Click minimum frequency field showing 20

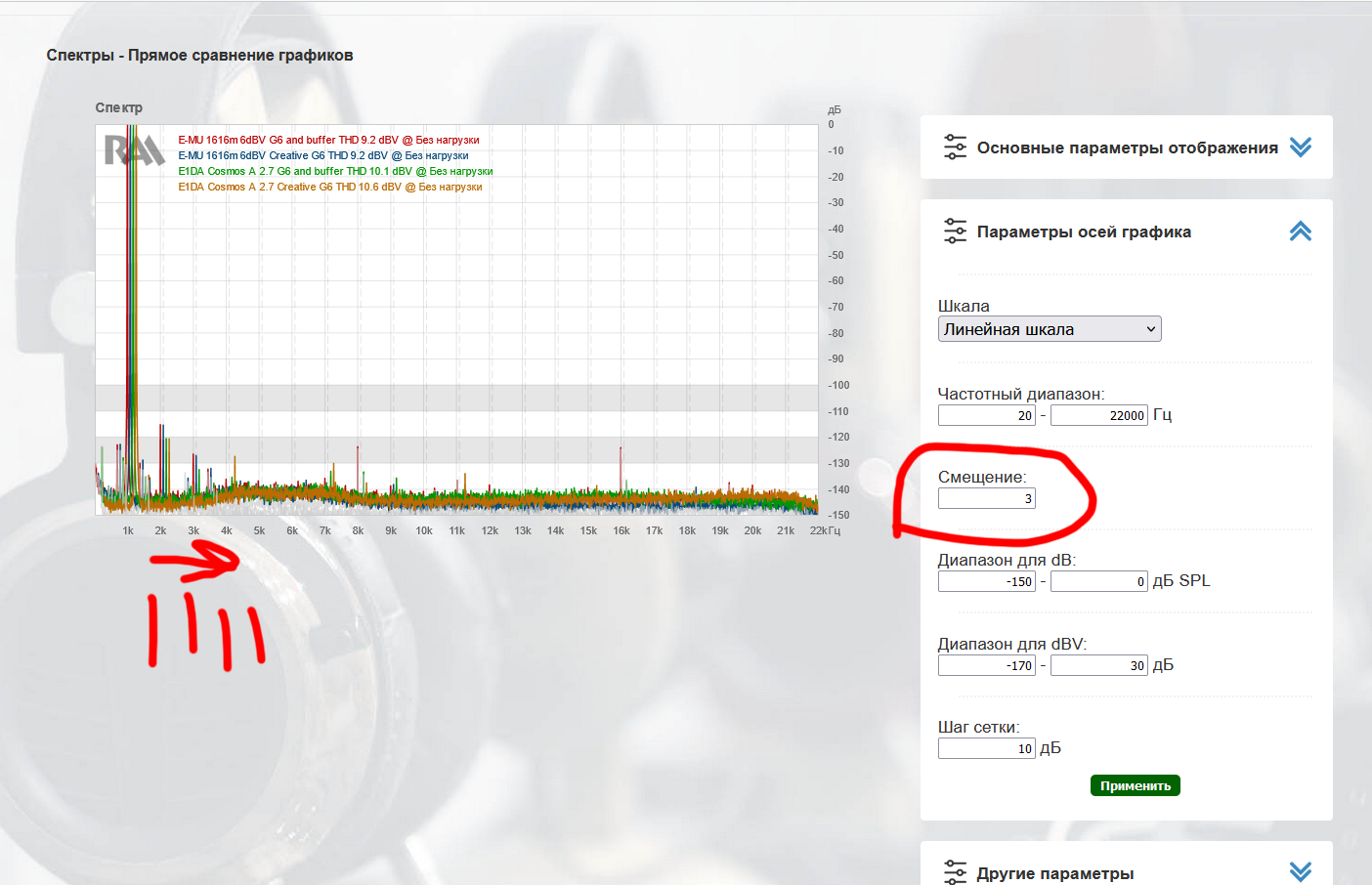coord(986,415)
